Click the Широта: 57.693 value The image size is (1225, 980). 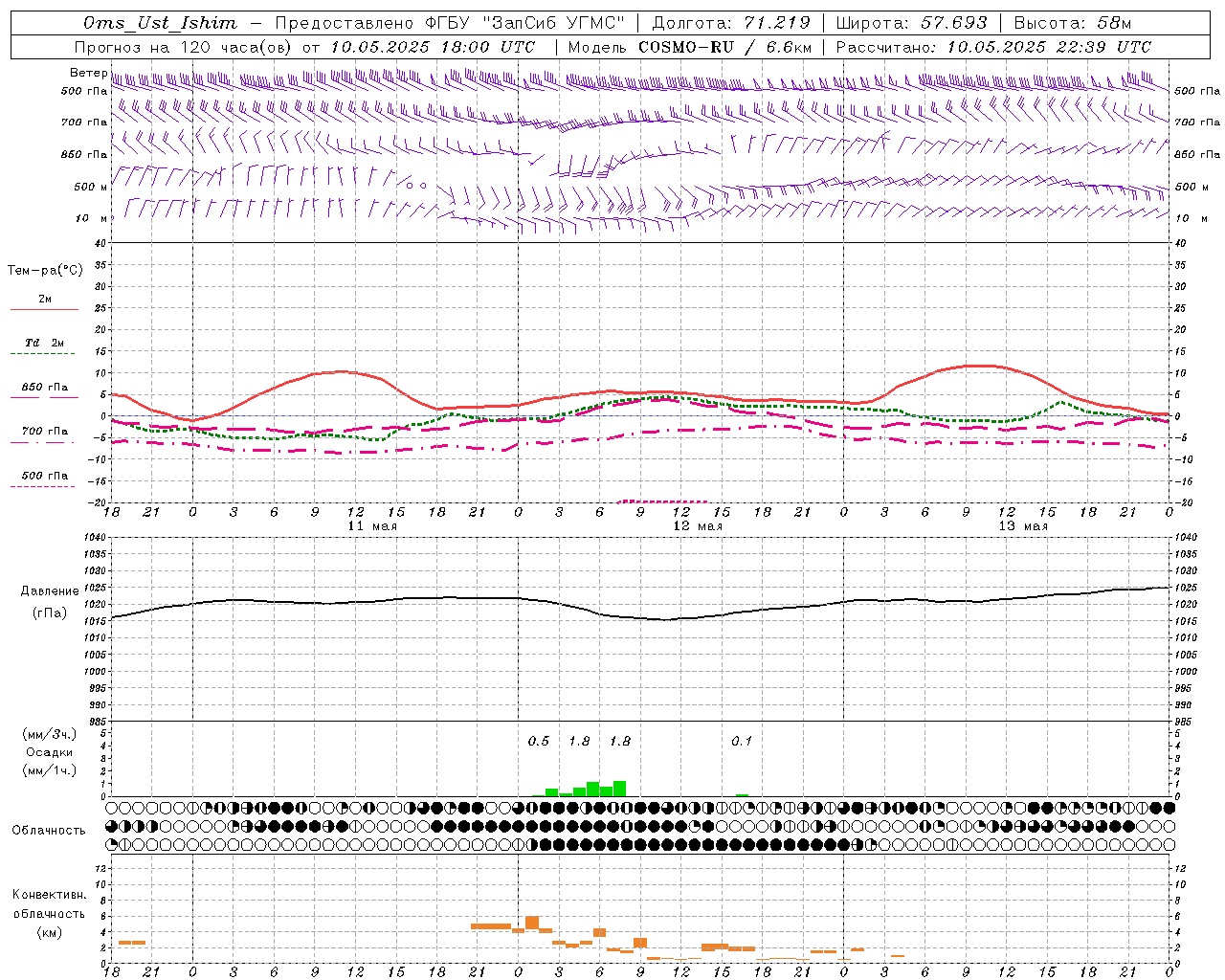pos(911,23)
